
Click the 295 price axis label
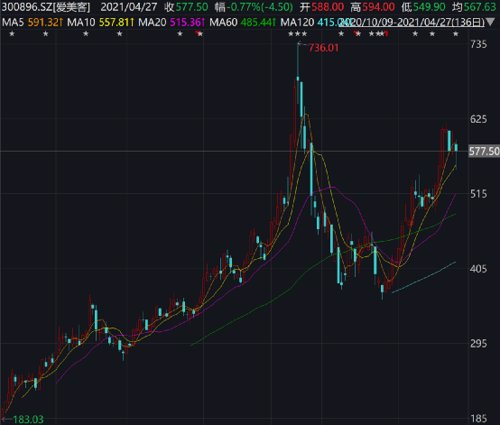click(478, 343)
